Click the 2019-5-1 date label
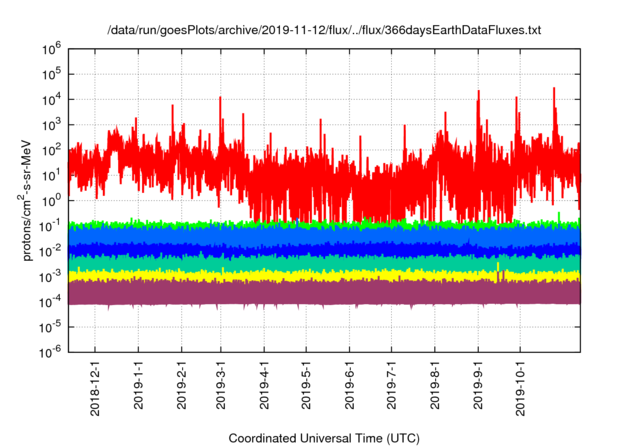Image resolution: width=640 pixels, height=448 pixels. (x=306, y=385)
